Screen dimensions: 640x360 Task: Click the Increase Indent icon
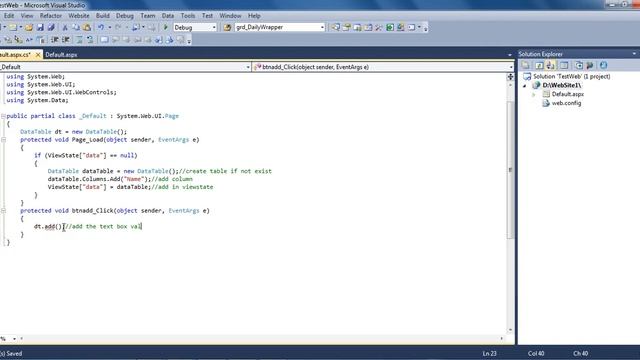point(65,40)
